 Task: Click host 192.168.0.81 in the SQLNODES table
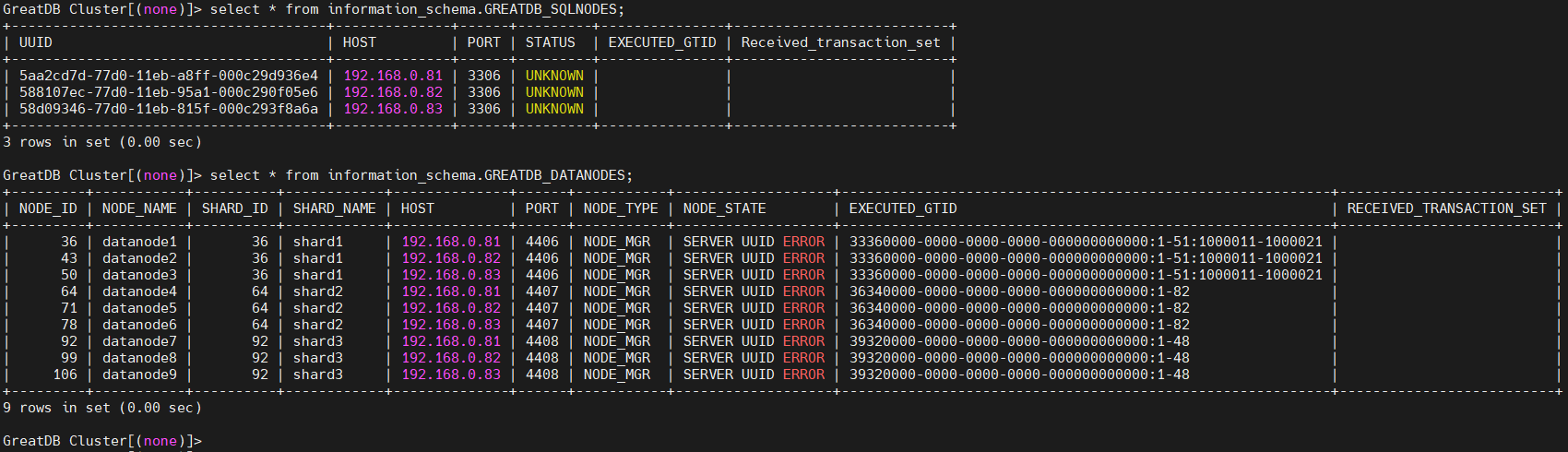(x=393, y=76)
